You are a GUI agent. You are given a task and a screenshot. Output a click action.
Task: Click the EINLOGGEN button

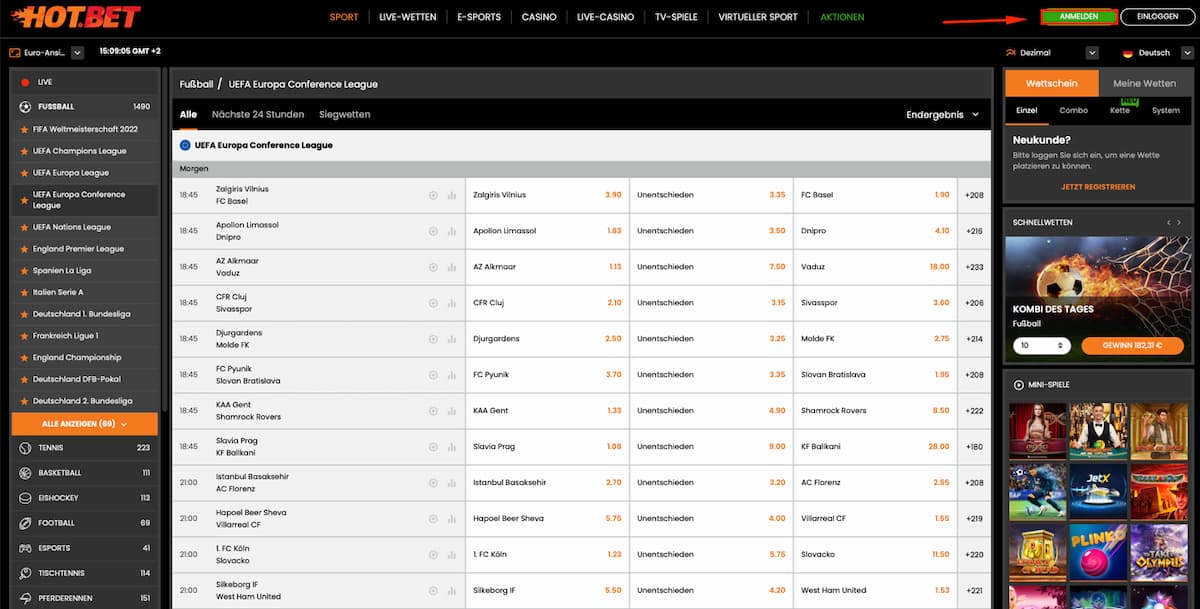[1157, 17]
